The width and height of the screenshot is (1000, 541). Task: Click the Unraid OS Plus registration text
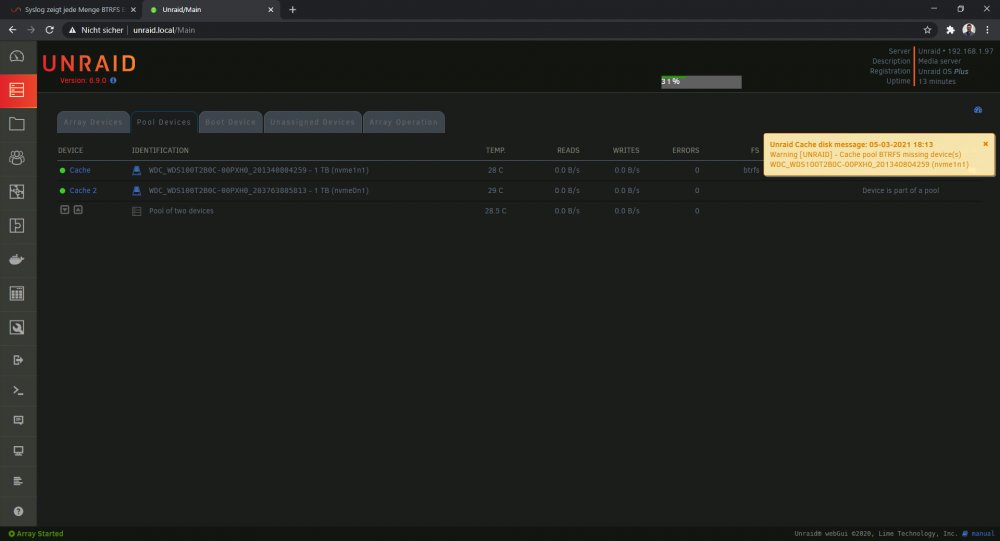(x=943, y=71)
